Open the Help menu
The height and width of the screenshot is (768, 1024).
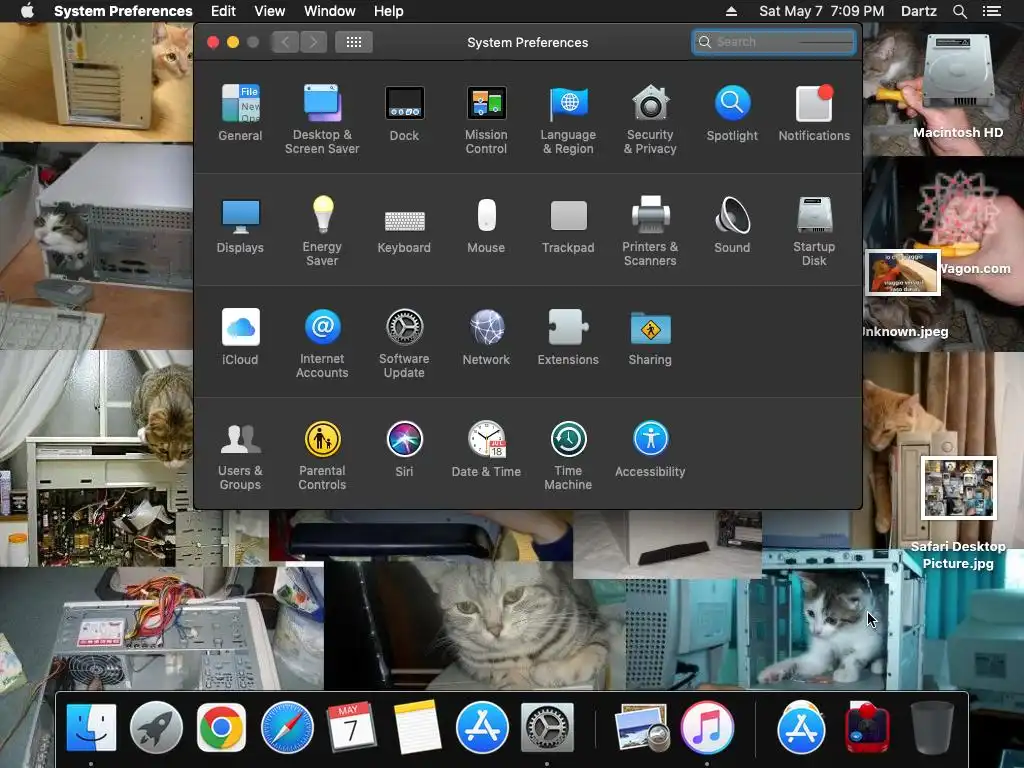pos(389,11)
